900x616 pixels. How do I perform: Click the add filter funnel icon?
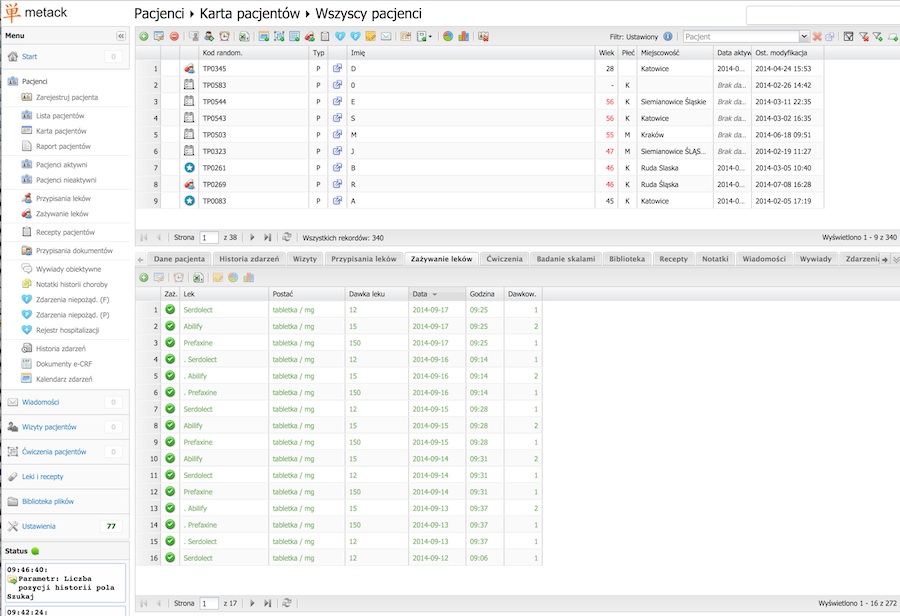coord(878,36)
